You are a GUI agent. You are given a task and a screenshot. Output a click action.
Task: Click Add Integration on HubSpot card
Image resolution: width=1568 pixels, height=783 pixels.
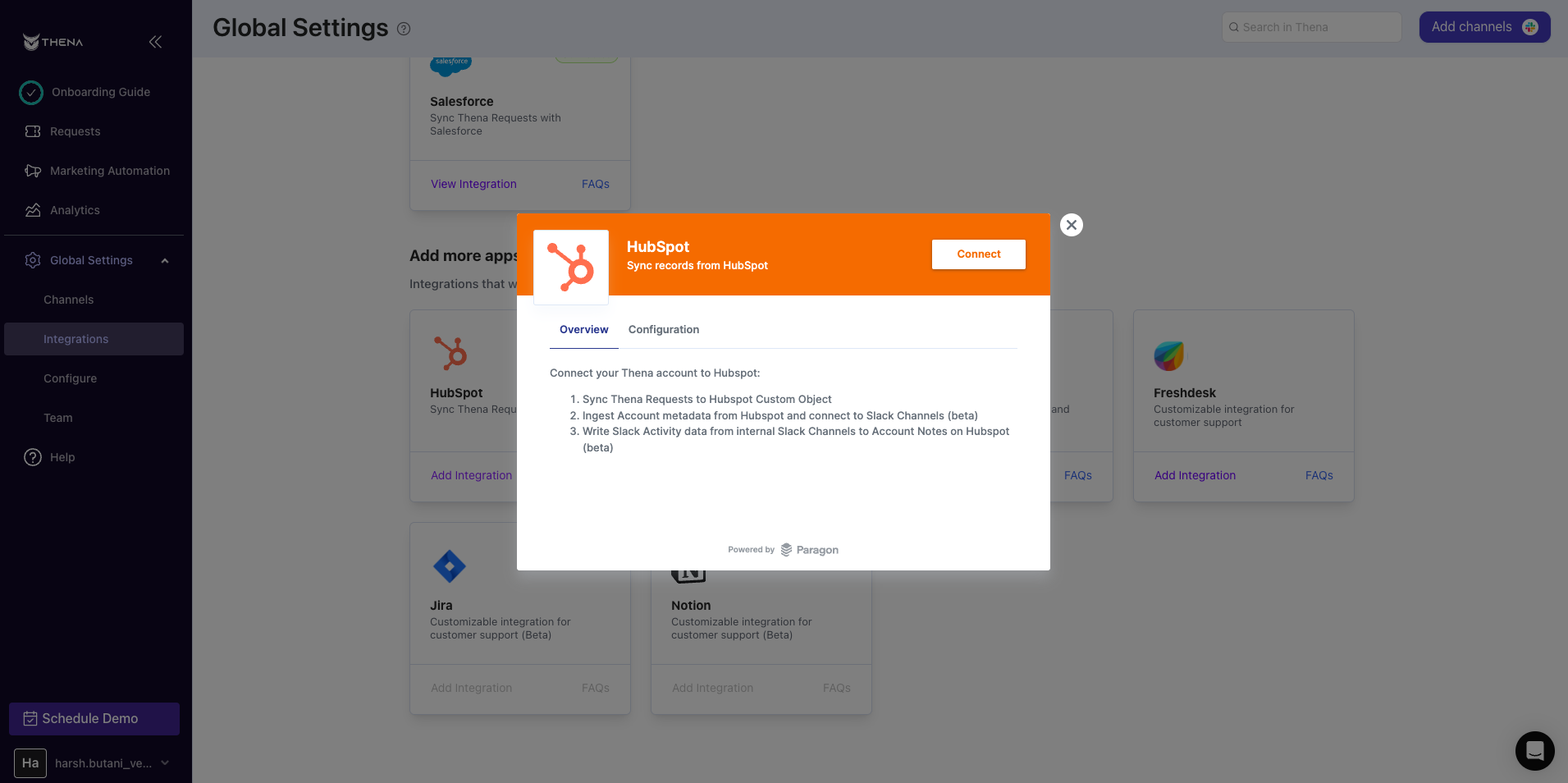[x=471, y=475]
